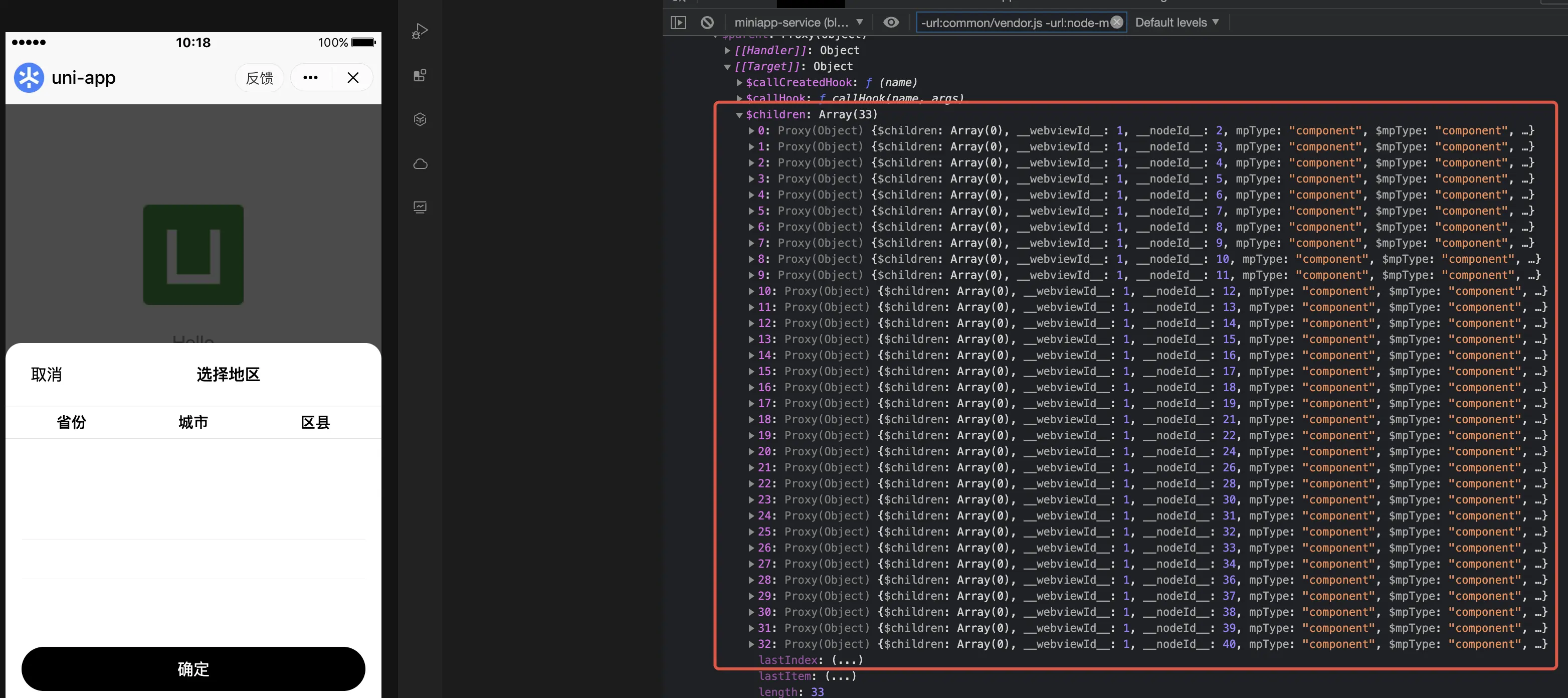Clear the console filter text
The height and width of the screenshot is (698, 1568).
(1116, 23)
